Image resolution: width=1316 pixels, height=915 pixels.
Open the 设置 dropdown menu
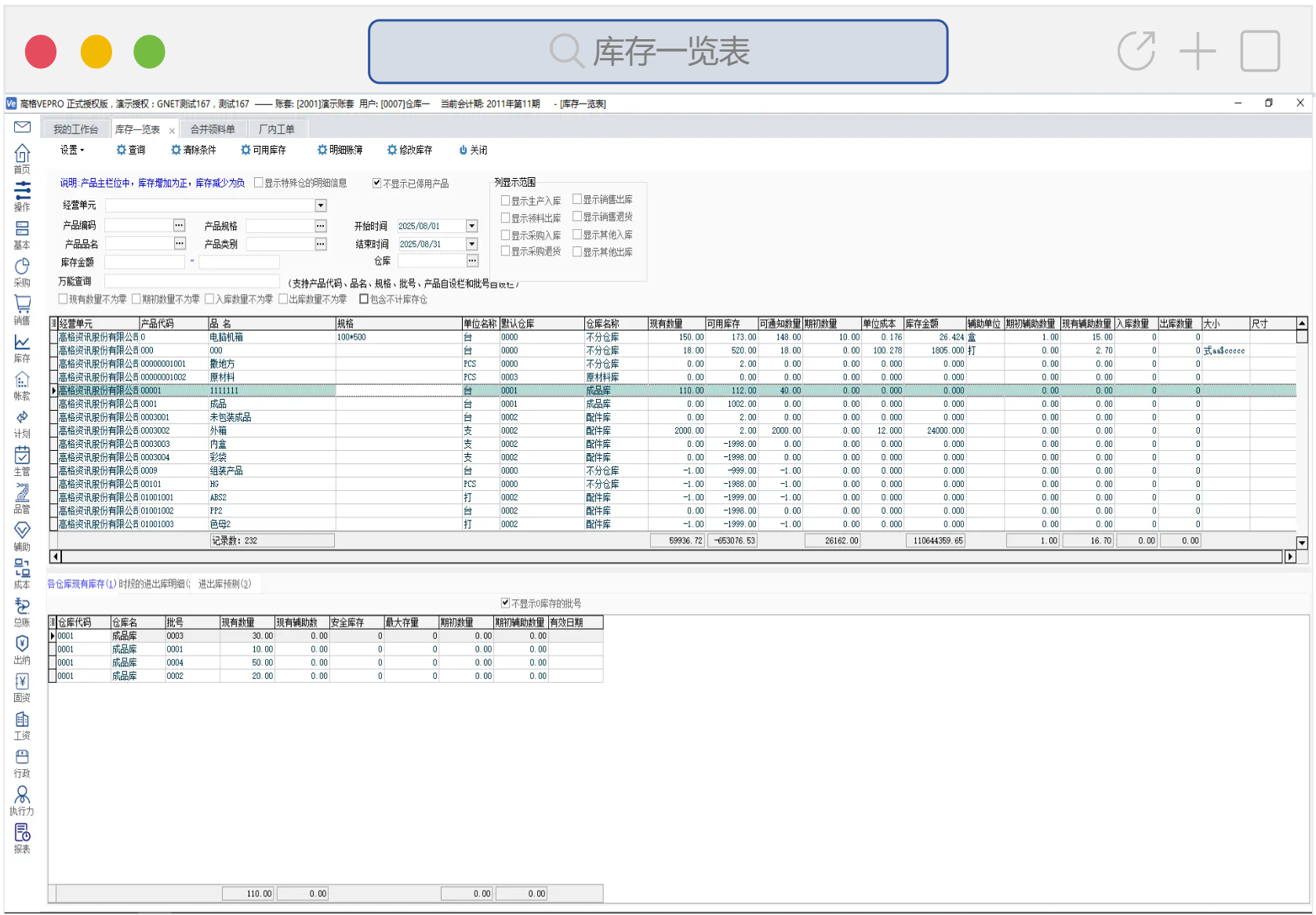(71, 150)
